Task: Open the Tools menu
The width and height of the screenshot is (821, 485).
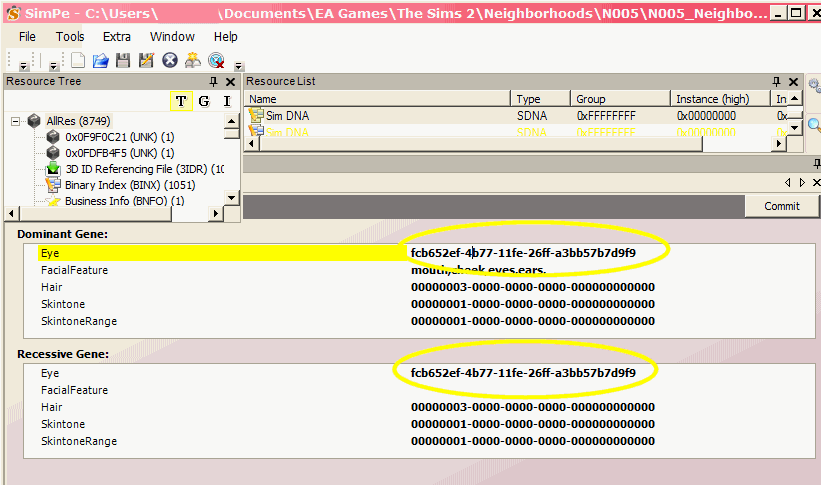Action: coord(70,37)
